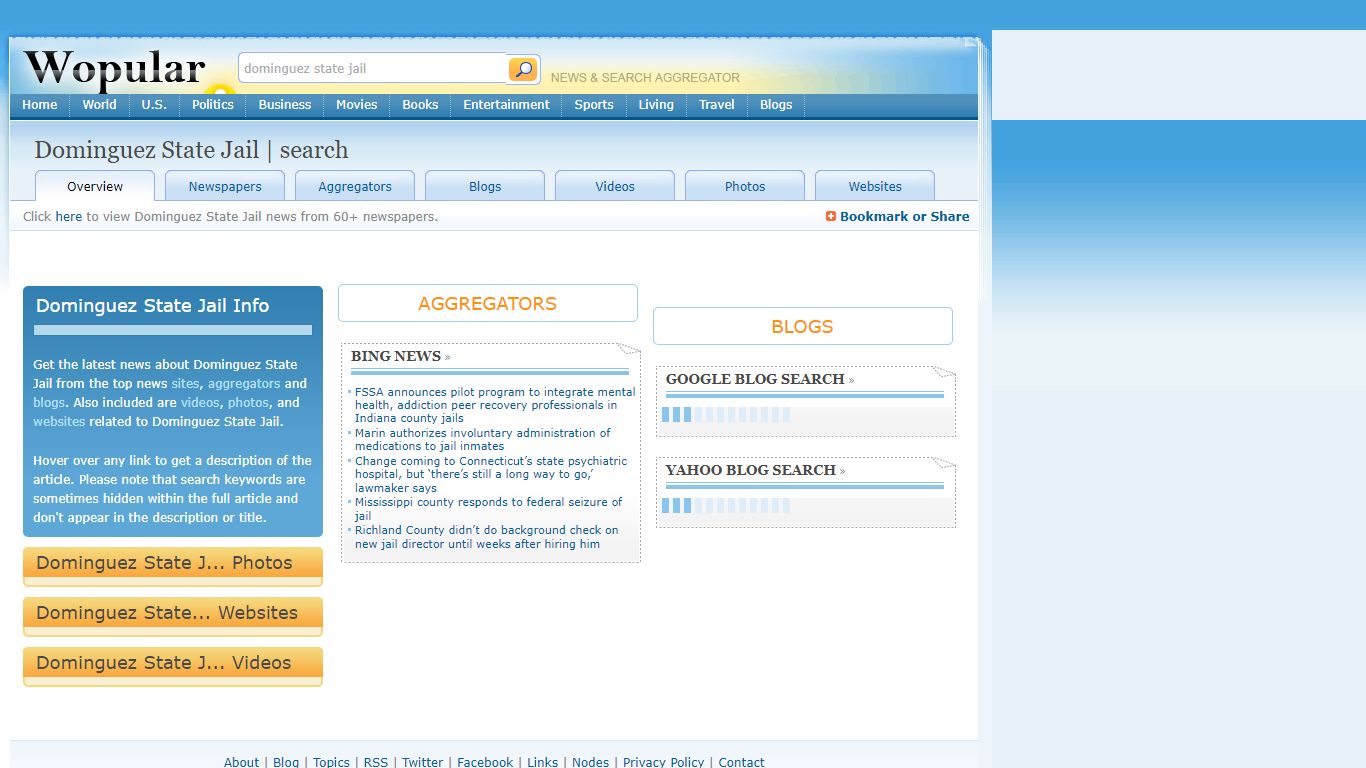1366x768 pixels.
Task: Select the Overview tab
Action: pos(95,186)
